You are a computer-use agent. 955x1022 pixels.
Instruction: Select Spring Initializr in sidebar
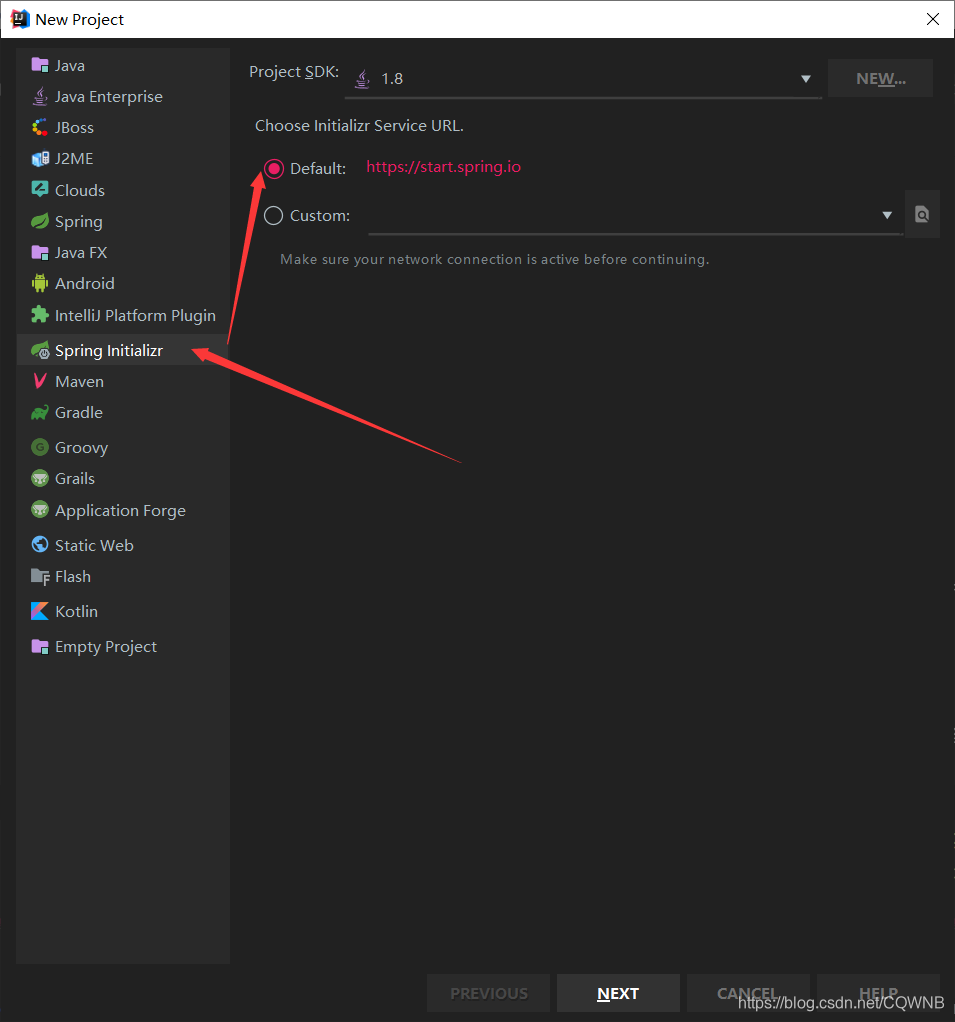pos(123,350)
